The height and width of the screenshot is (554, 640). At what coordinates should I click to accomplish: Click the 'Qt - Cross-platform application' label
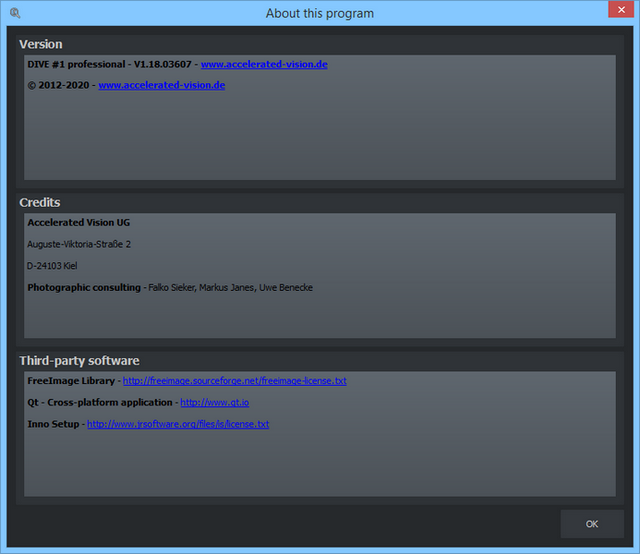click(100, 402)
